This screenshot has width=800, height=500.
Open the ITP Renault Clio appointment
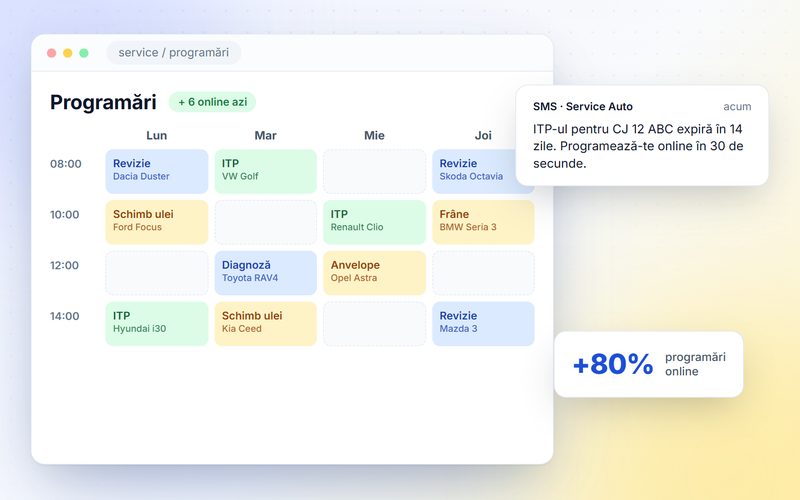[374, 222]
